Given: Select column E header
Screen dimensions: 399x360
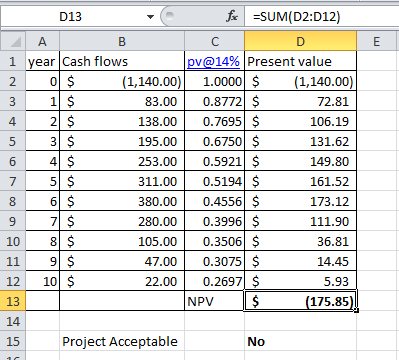Looking at the screenshot, I should click(377, 42).
